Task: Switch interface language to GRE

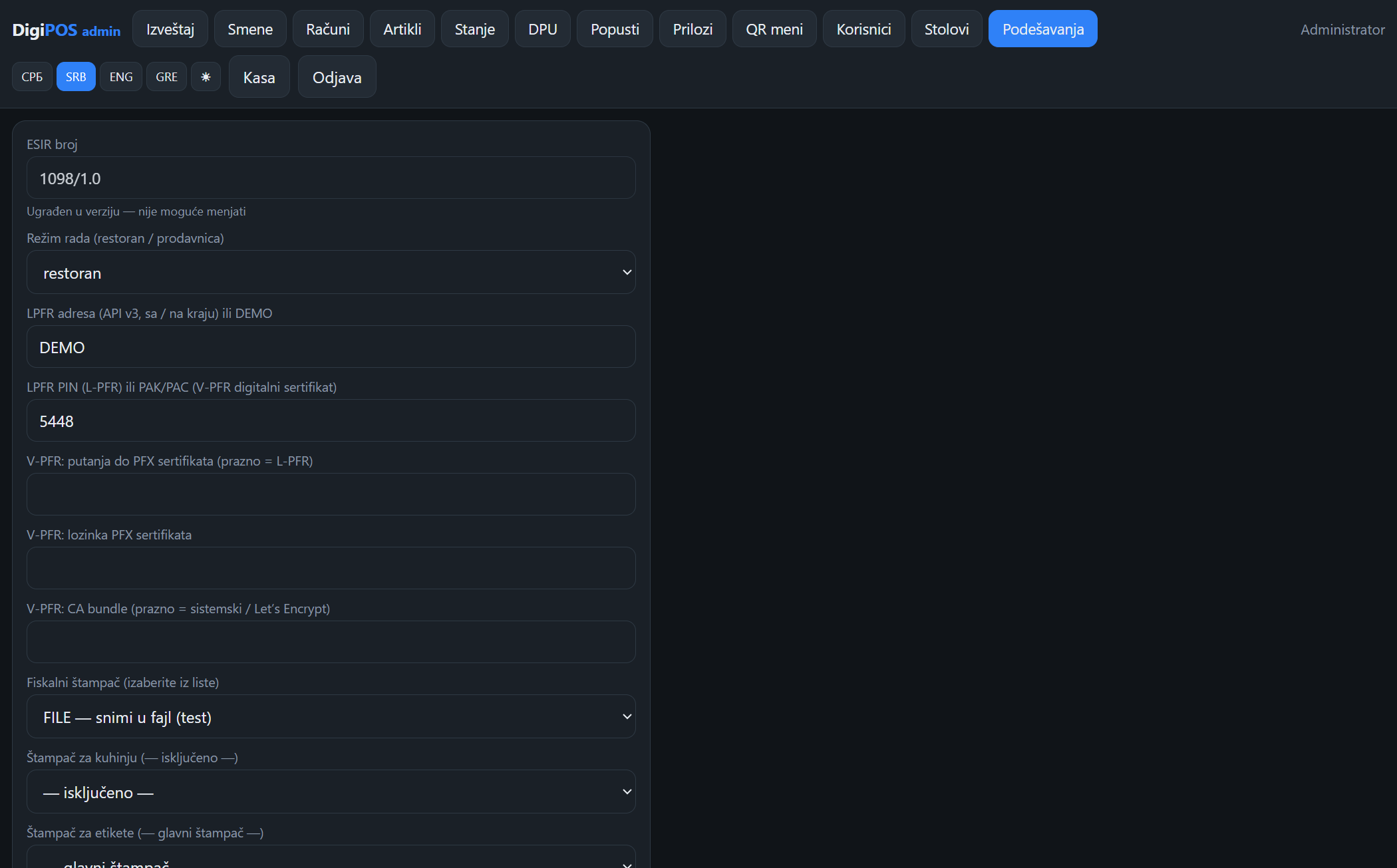Action: pos(166,76)
